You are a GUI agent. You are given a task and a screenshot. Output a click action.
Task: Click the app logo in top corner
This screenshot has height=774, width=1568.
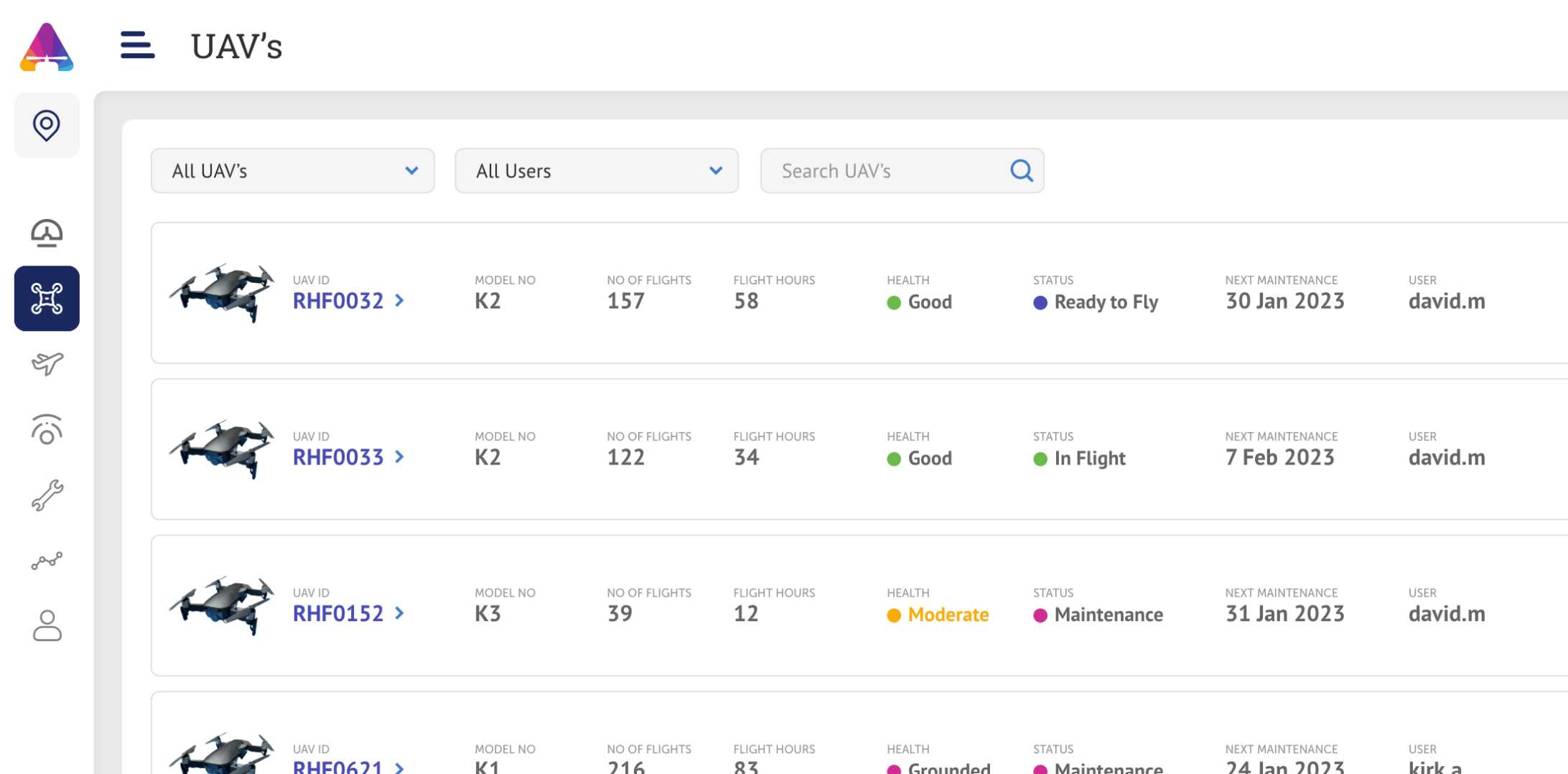47,47
